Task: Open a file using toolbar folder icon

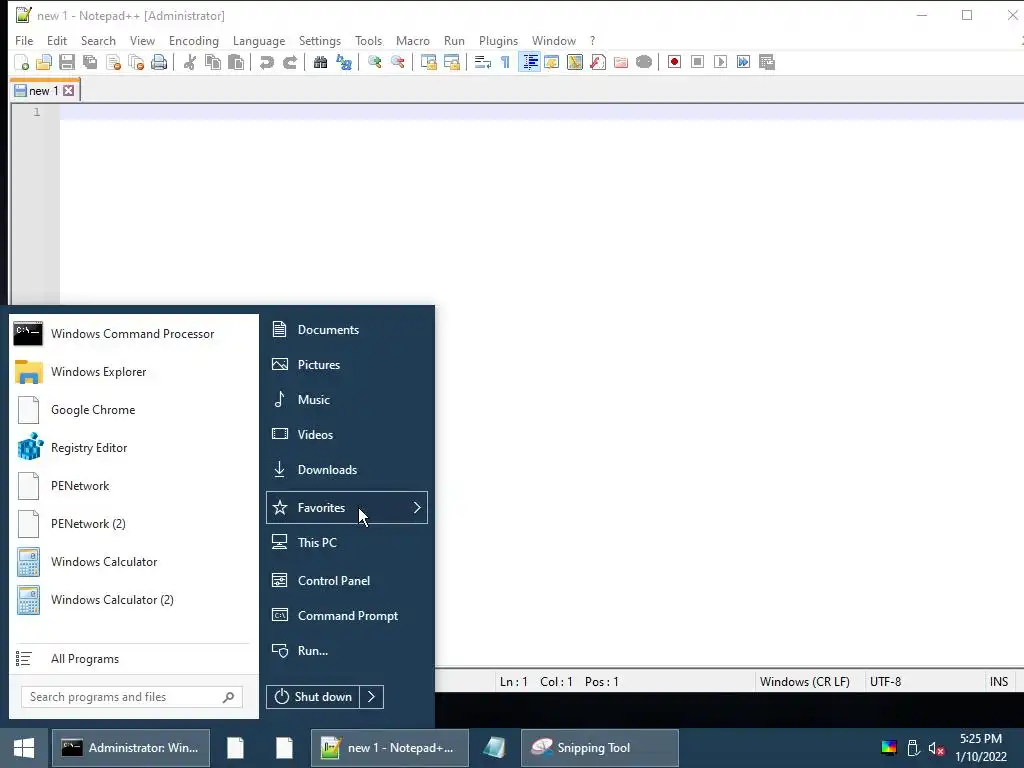Action: click(44, 63)
